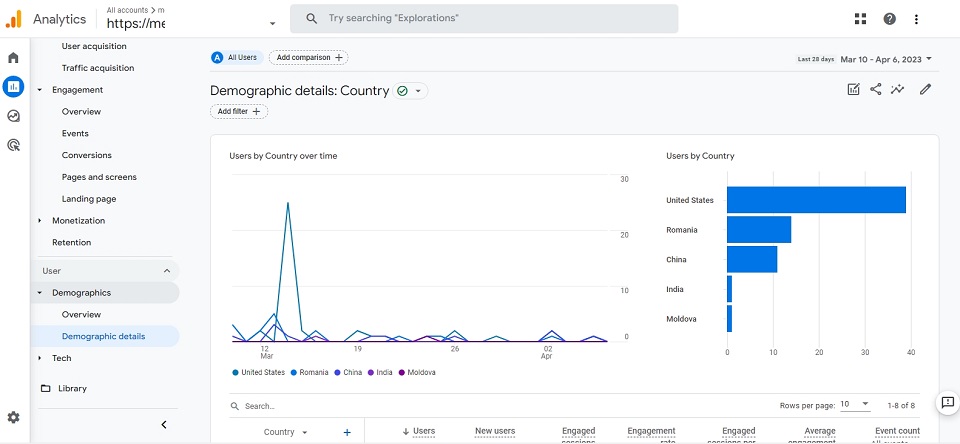Open the Explore icon in left rail
The height and width of the screenshot is (444, 960).
(x=13, y=116)
